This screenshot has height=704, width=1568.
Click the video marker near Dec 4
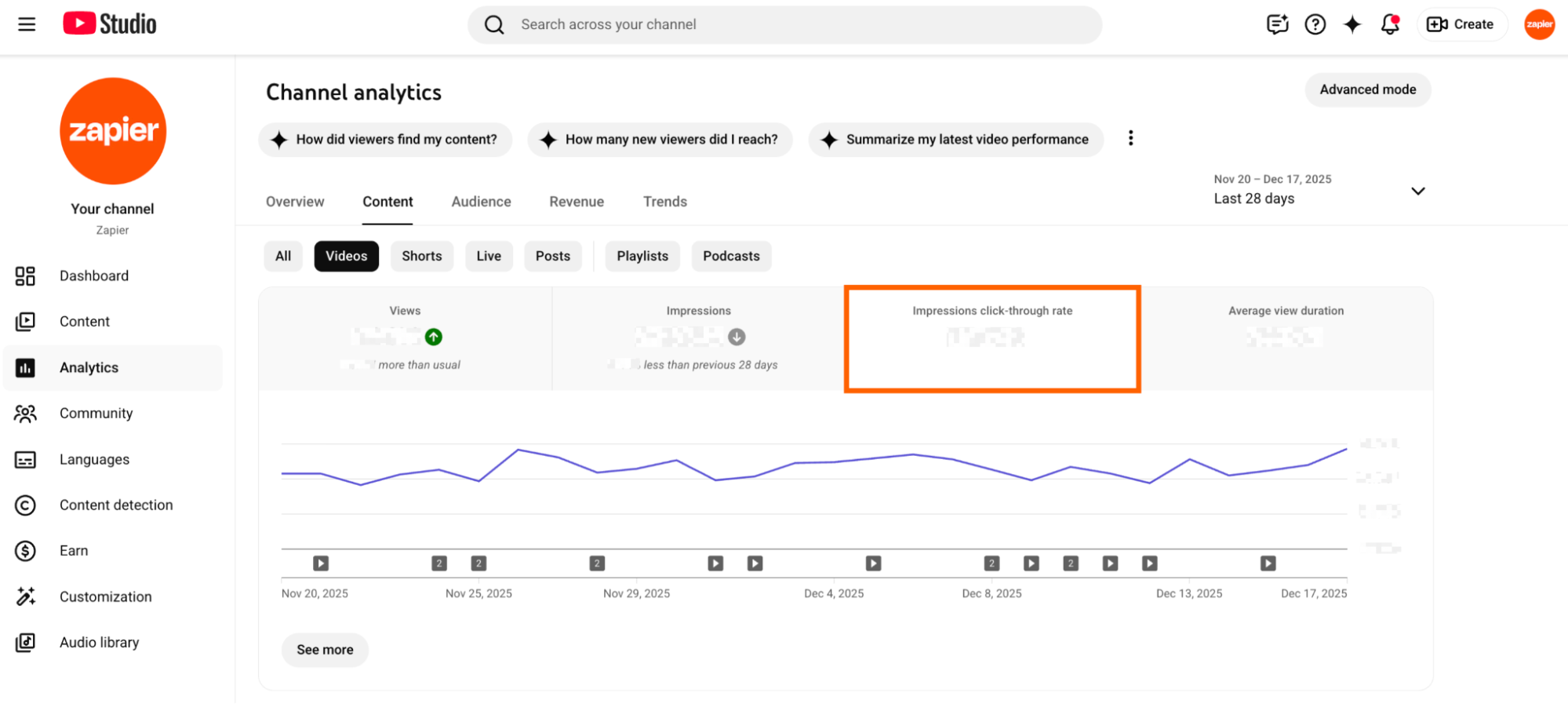click(x=873, y=563)
